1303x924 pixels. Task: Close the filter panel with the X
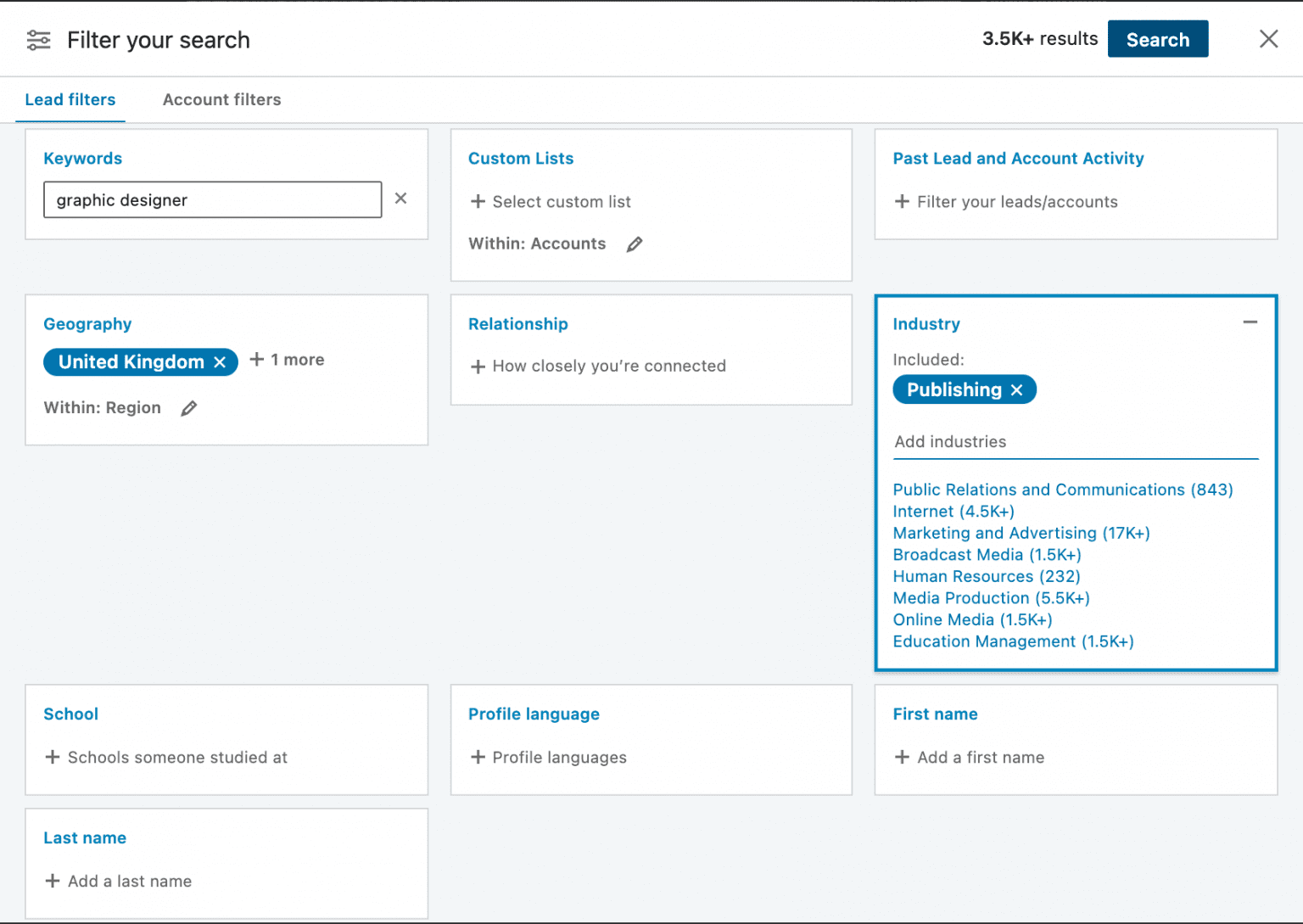click(x=1268, y=39)
